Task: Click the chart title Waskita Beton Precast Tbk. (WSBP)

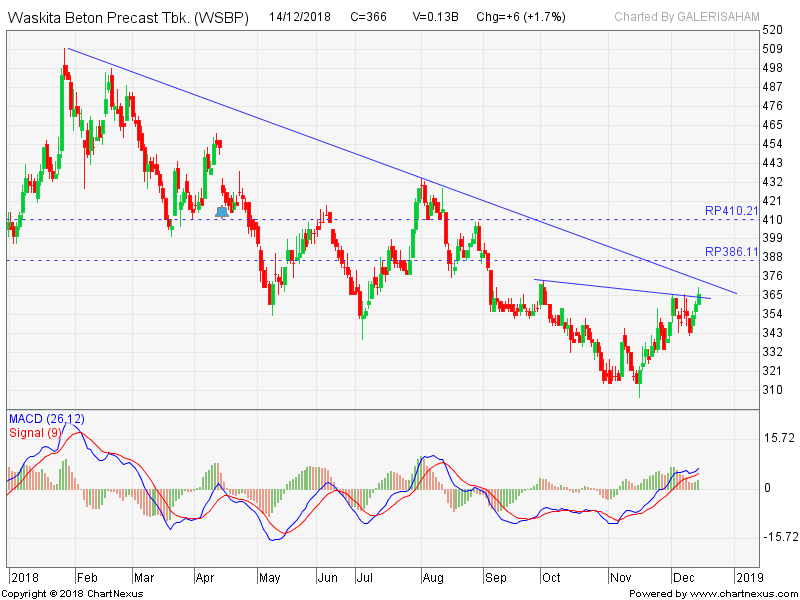Action: pos(129,18)
